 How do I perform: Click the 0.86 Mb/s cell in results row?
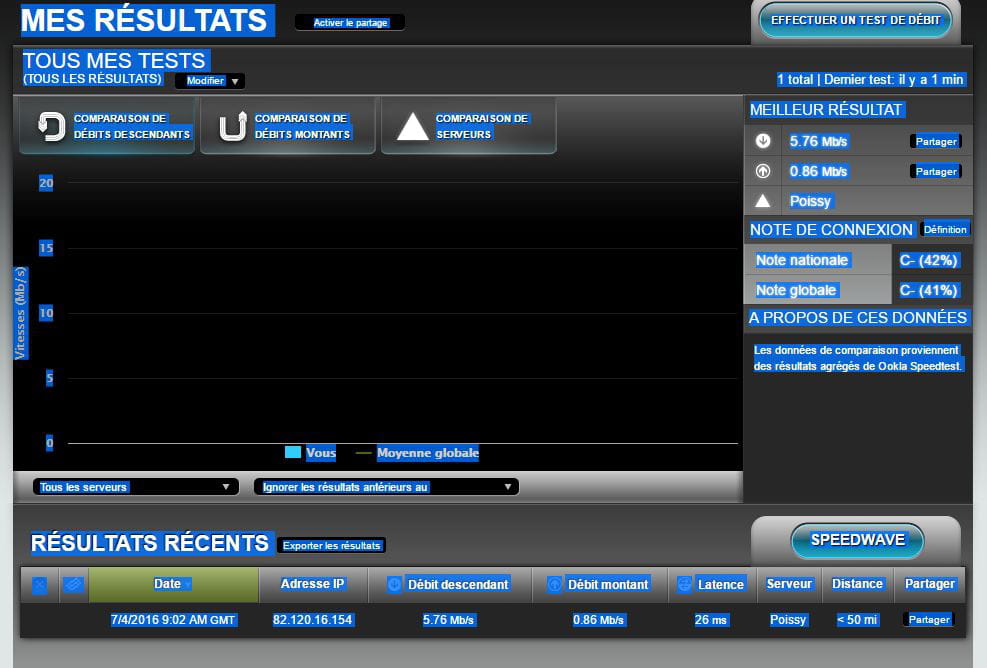(598, 620)
